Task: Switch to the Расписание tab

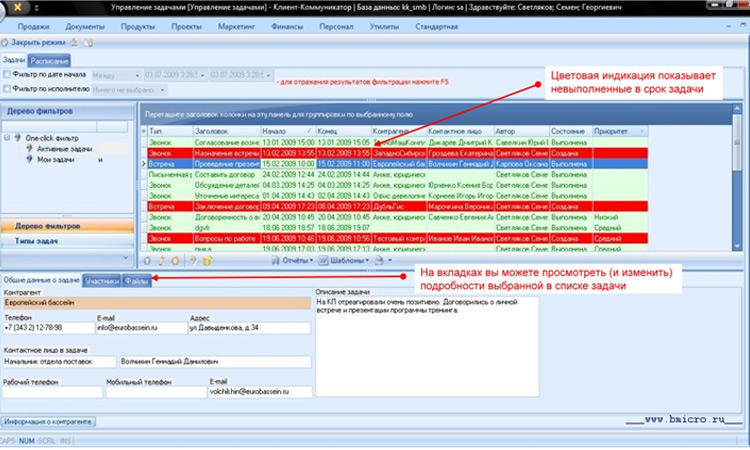Action: click(50, 61)
